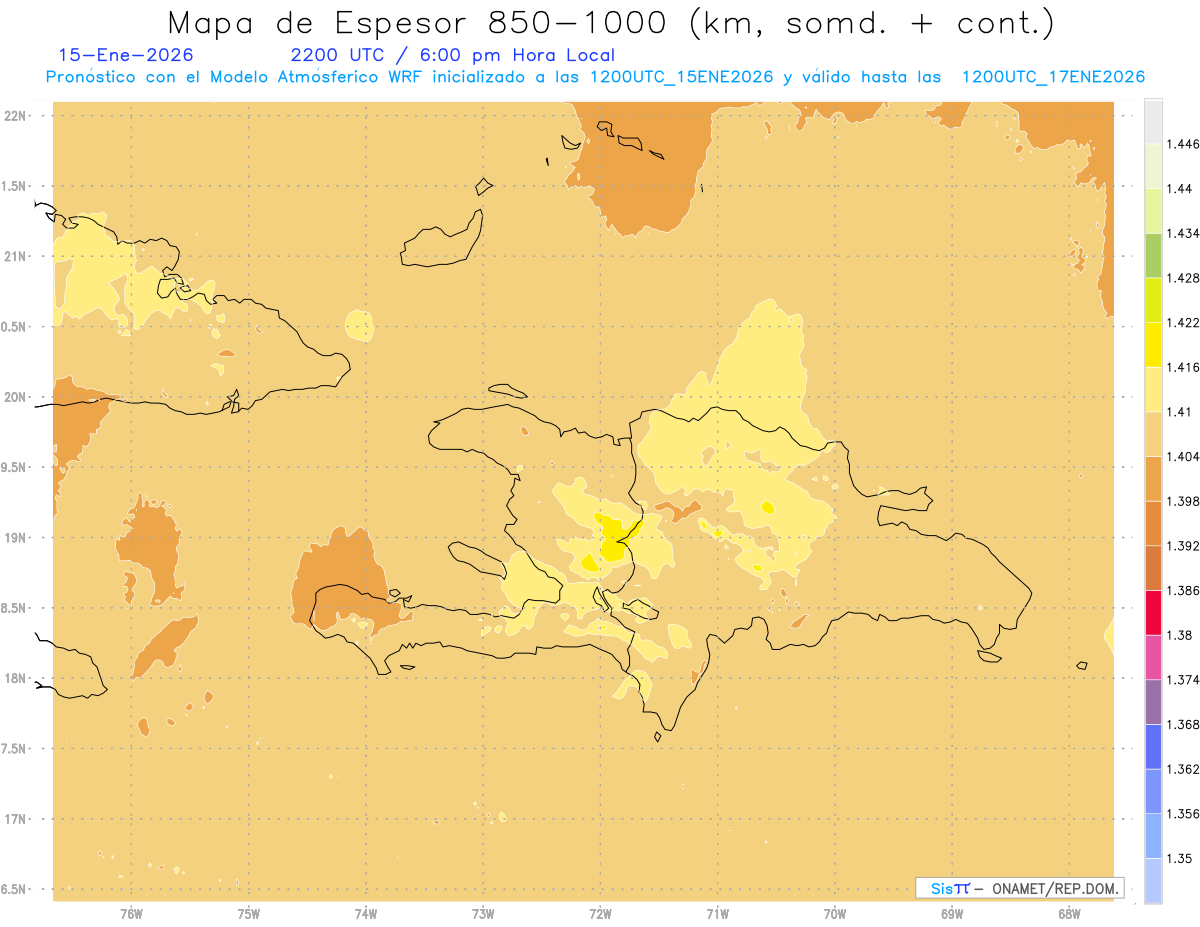The height and width of the screenshot is (927, 1200).
Task: Click the valid-until time 1200UTC_17ENE2026
Action: (1052, 77)
